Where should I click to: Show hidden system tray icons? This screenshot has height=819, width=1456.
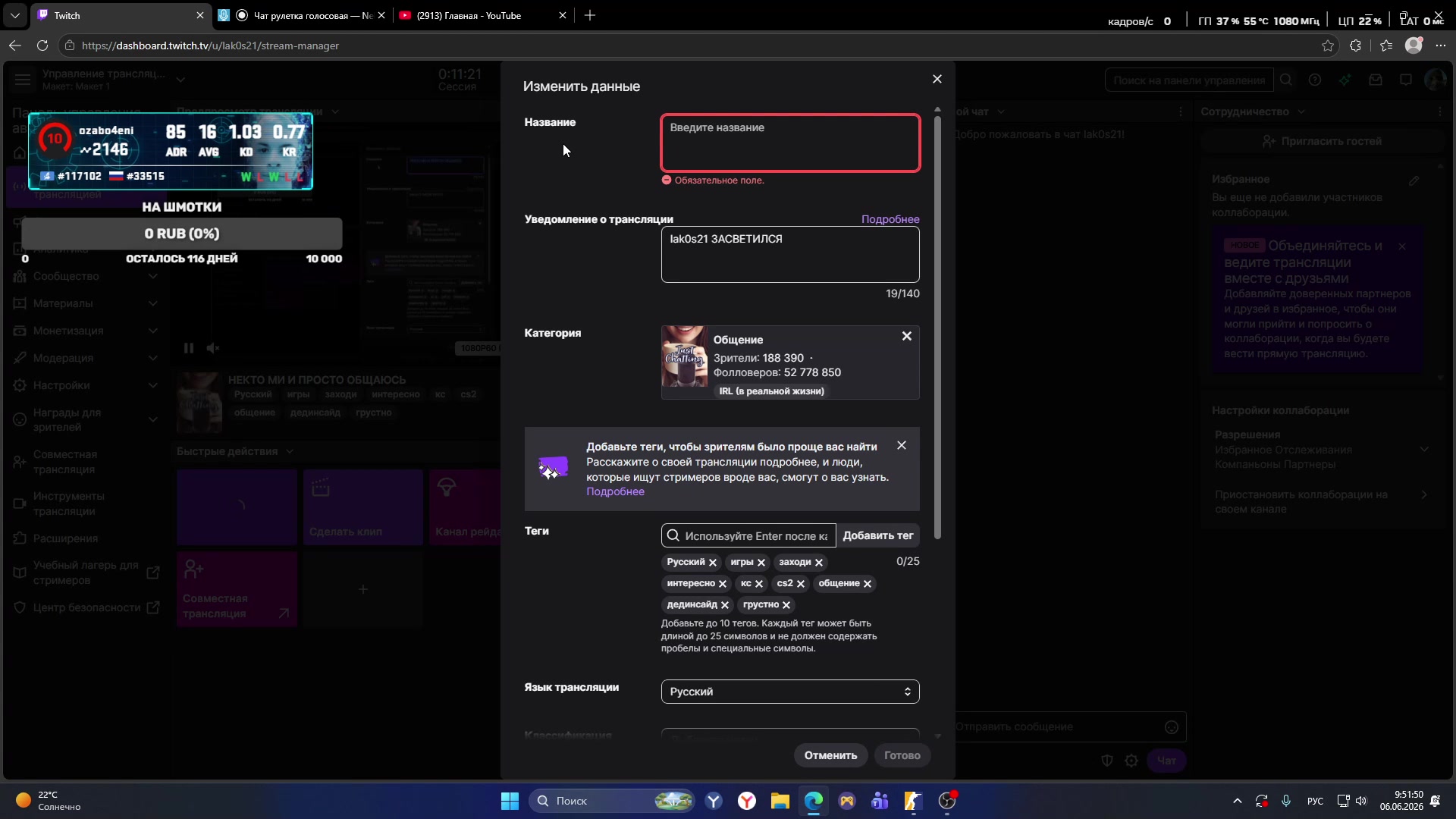(1238, 801)
